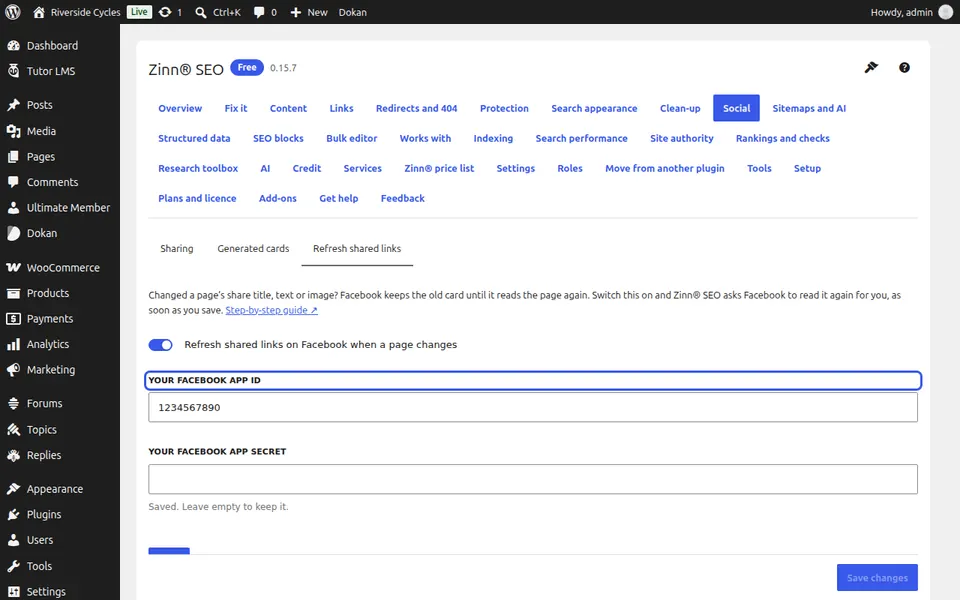Click the Appearance paintbrush icon

coord(13,489)
